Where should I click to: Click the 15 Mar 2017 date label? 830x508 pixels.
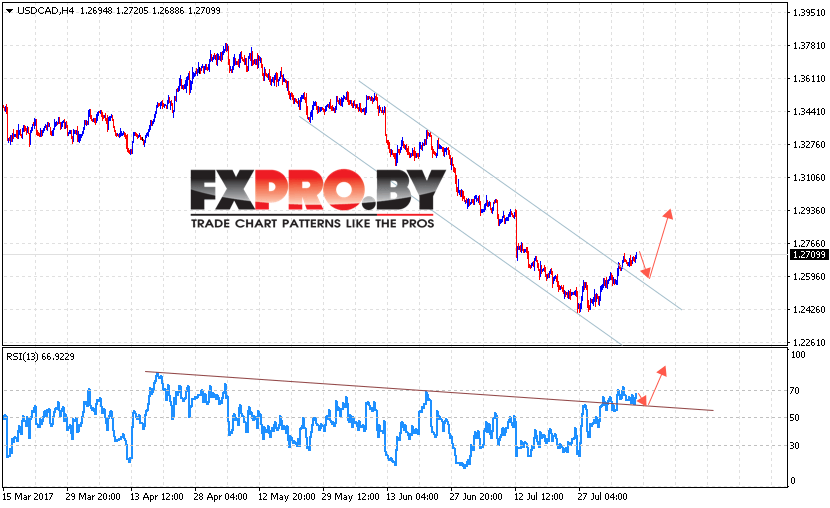(x=28, y=496)
